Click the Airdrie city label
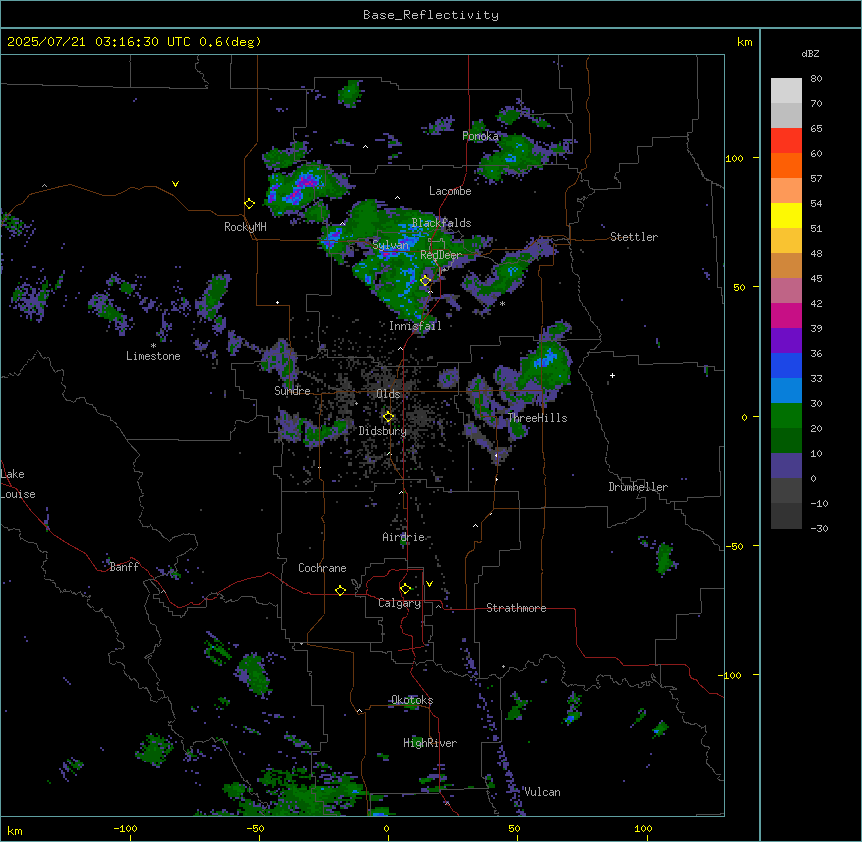The image size is (862, 842). tap(404, 537)
